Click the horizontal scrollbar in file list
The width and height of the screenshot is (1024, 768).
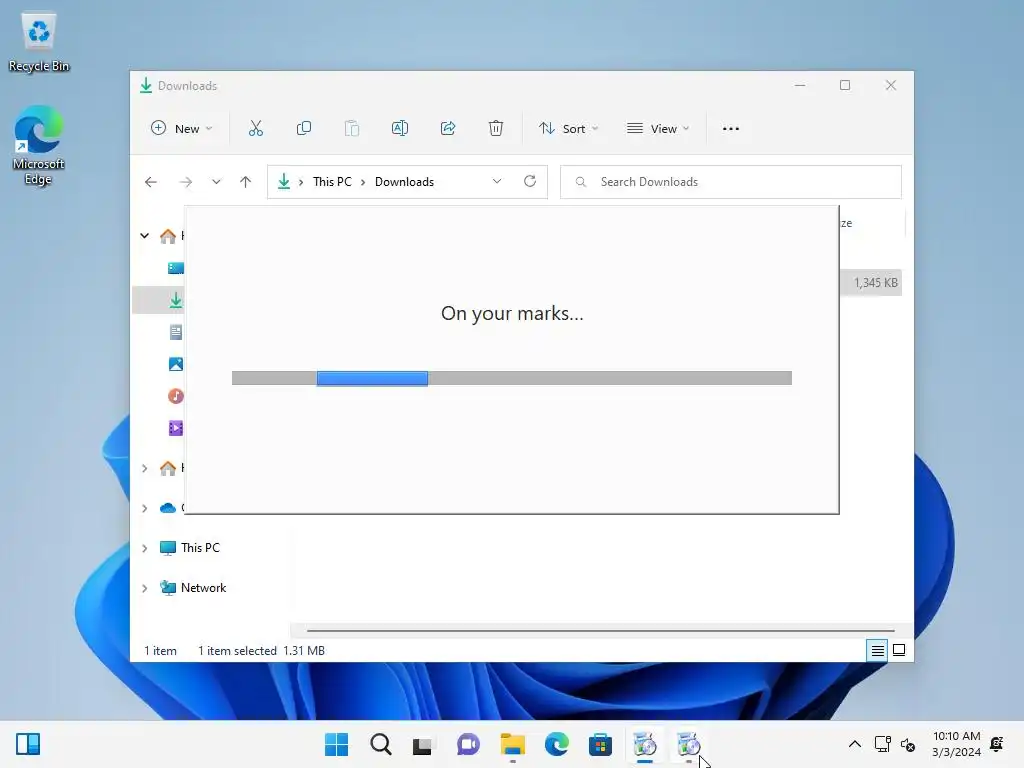pos(600,631)
